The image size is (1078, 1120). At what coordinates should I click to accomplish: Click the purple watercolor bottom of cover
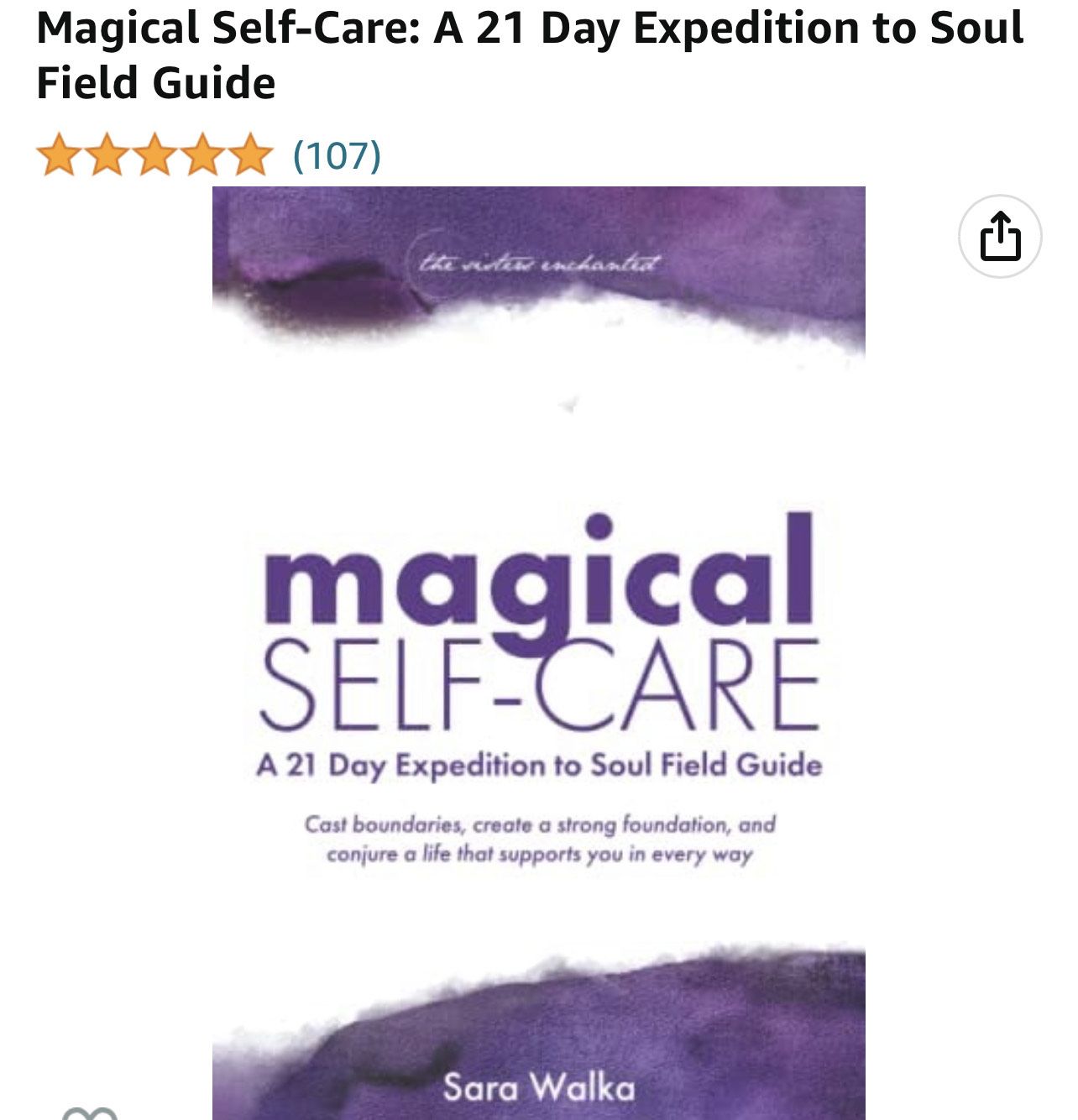(538, 1041)
